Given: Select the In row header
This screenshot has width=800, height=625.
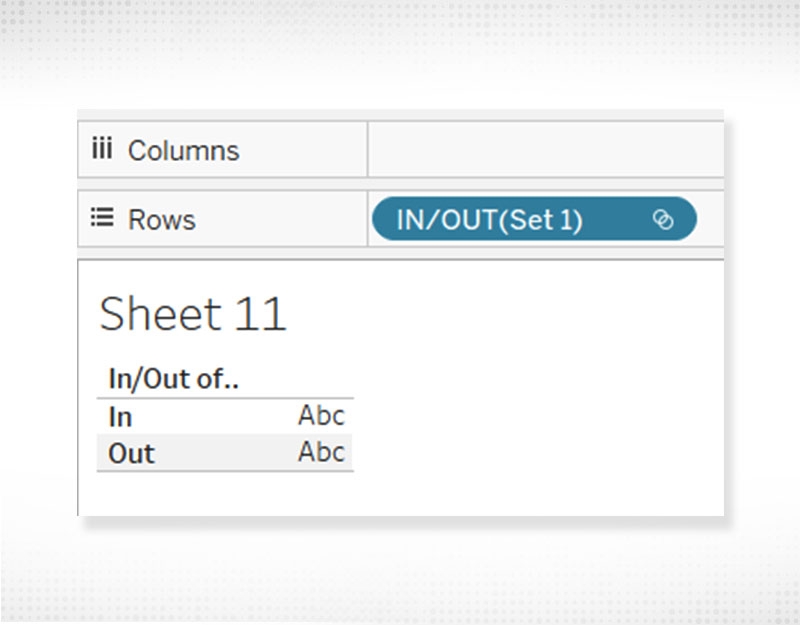Looking at the screenshot, I should click(x=120, y=417).
